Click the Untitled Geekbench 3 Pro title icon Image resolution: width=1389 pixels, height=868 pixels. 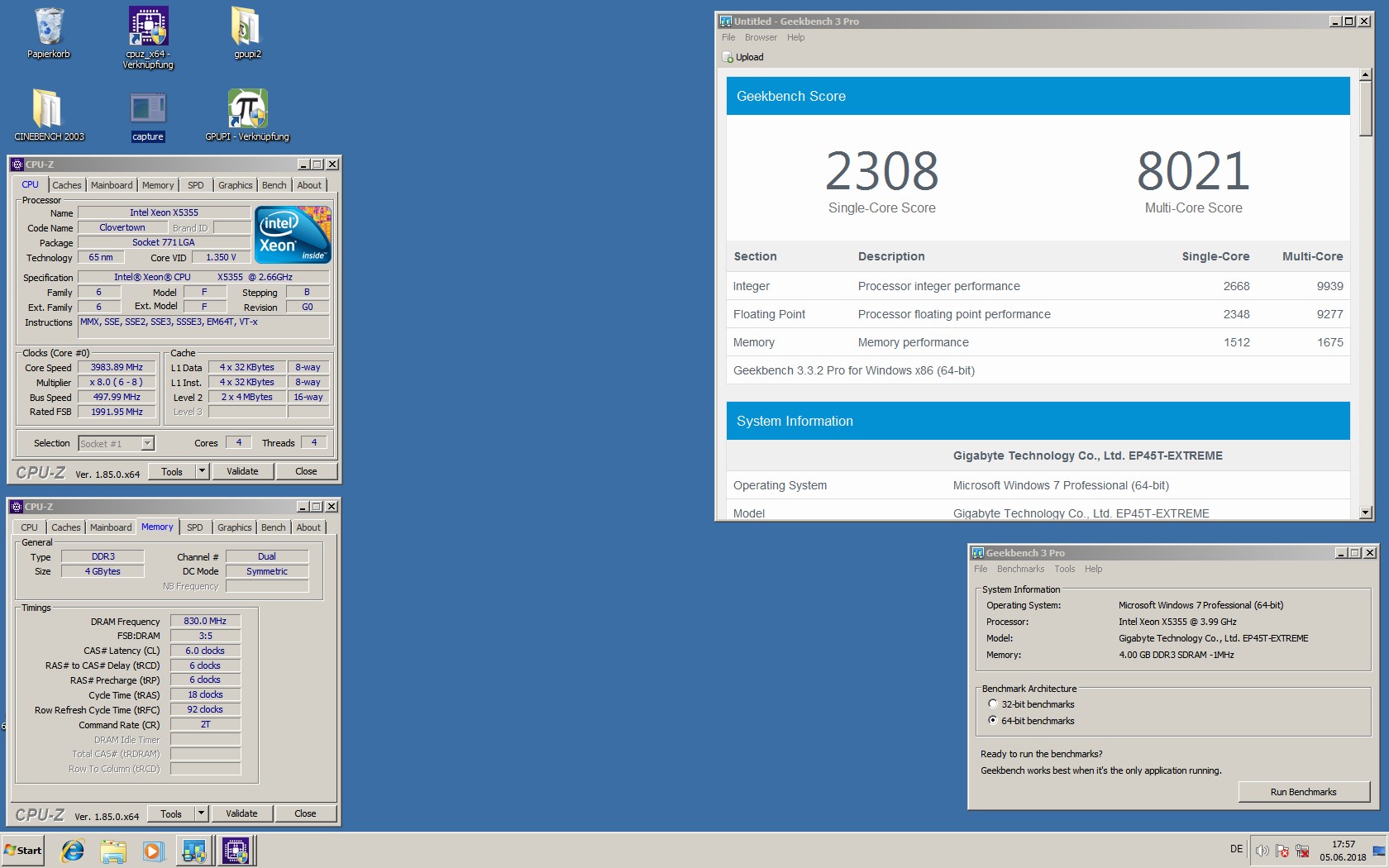(725, 21)
